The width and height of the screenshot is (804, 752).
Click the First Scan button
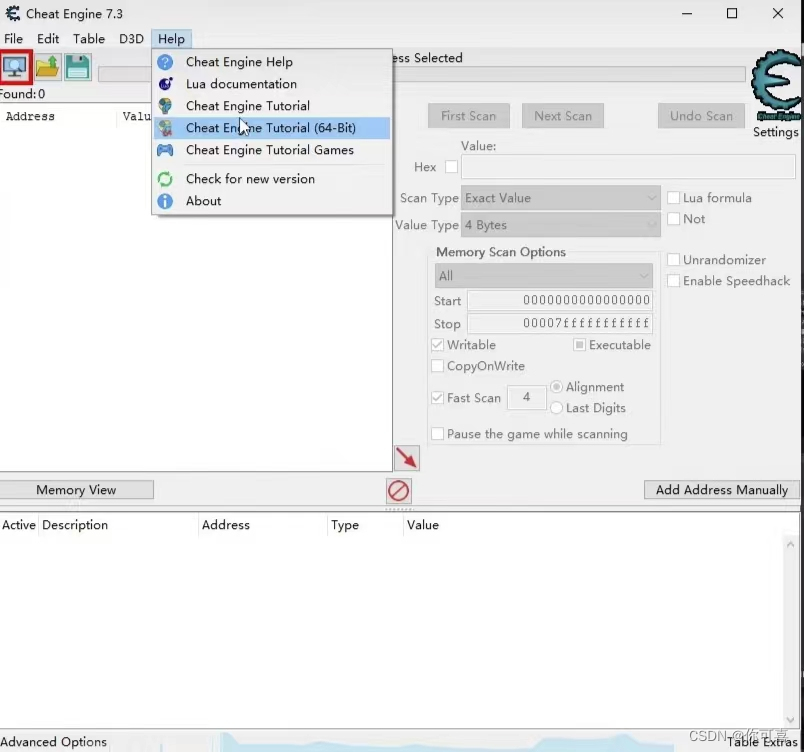coord(469,116)
